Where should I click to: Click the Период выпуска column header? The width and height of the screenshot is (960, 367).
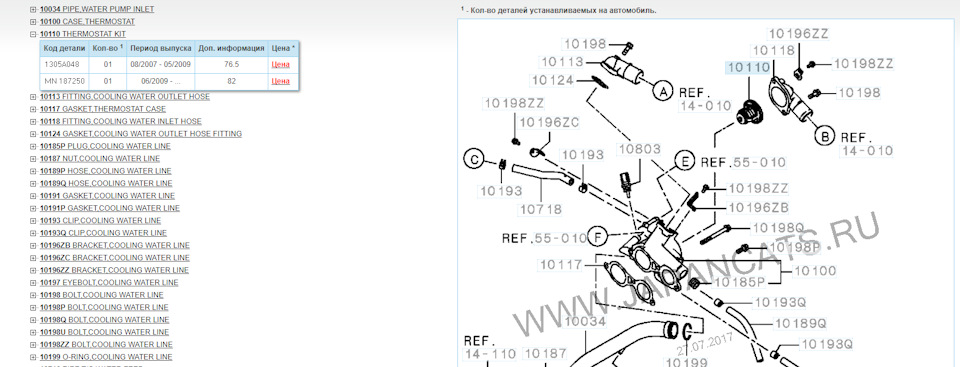tap(160, 48)
